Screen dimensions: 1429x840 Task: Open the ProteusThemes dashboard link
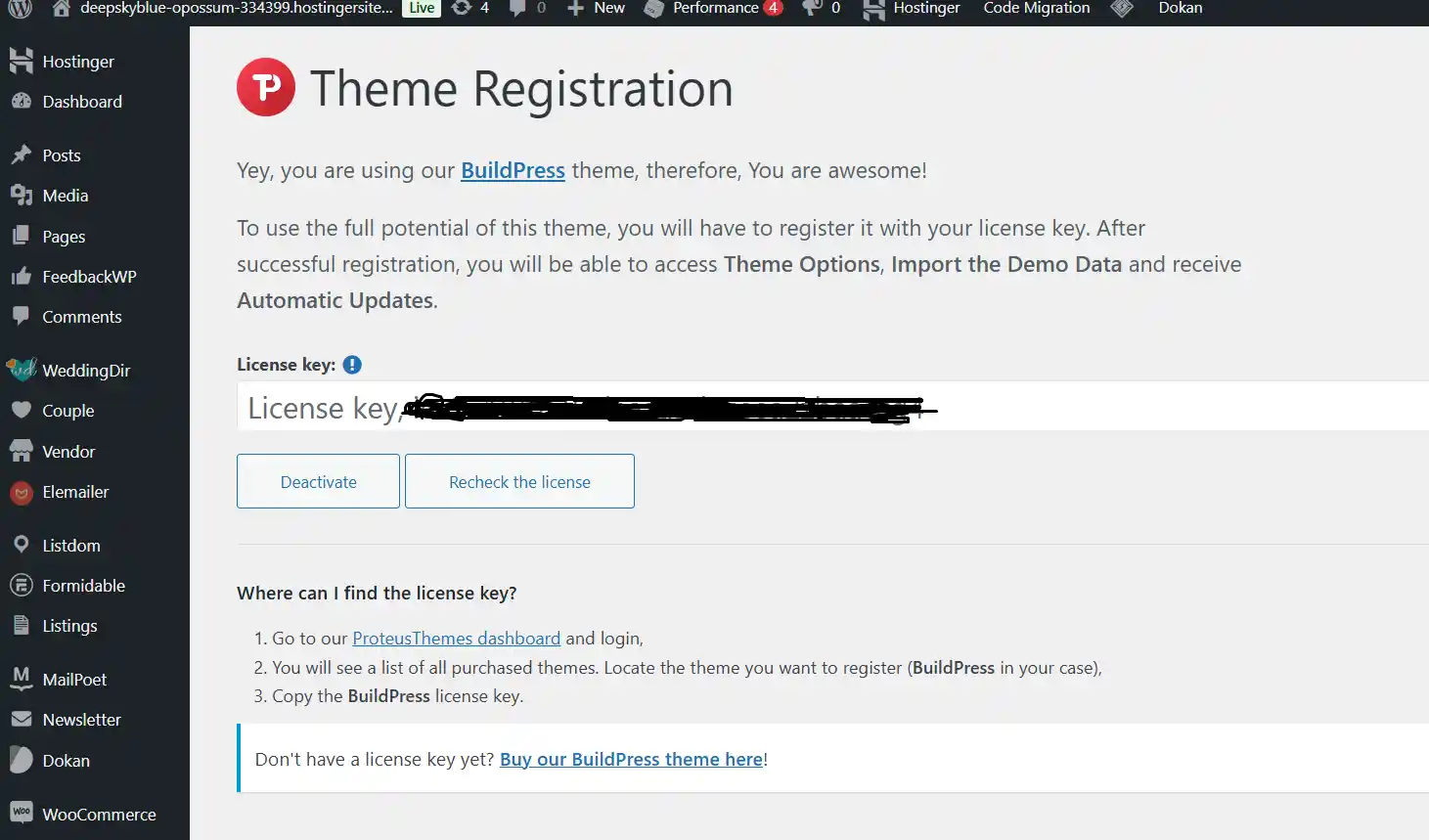tap(456, 638)
